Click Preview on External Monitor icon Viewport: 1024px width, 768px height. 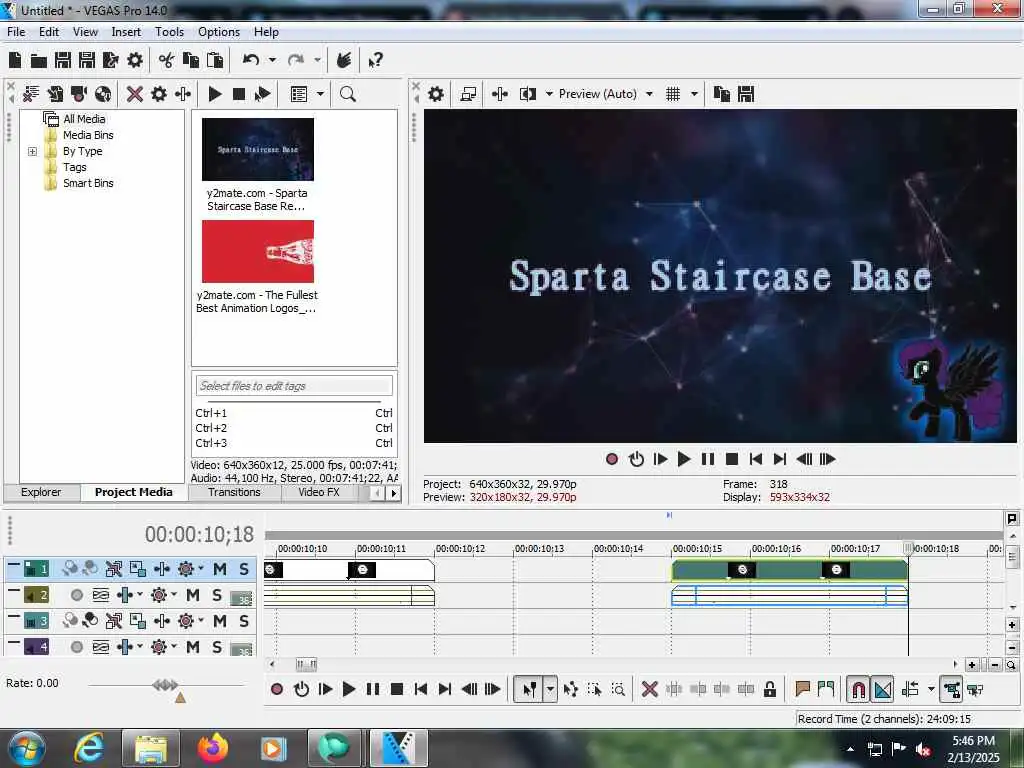tap(468, 94)
